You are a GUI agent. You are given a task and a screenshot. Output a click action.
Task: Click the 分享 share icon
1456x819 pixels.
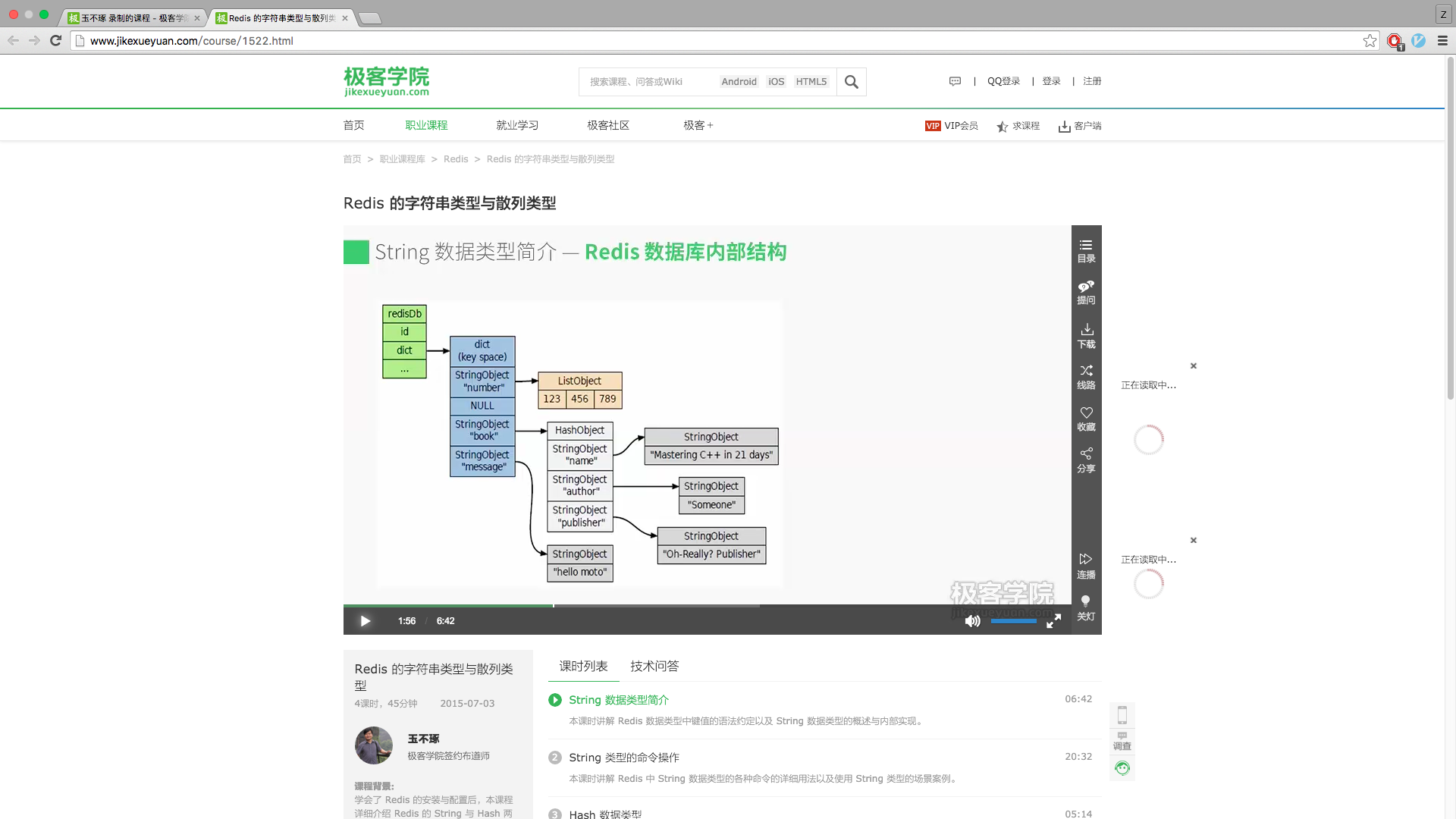(1086, 460)
